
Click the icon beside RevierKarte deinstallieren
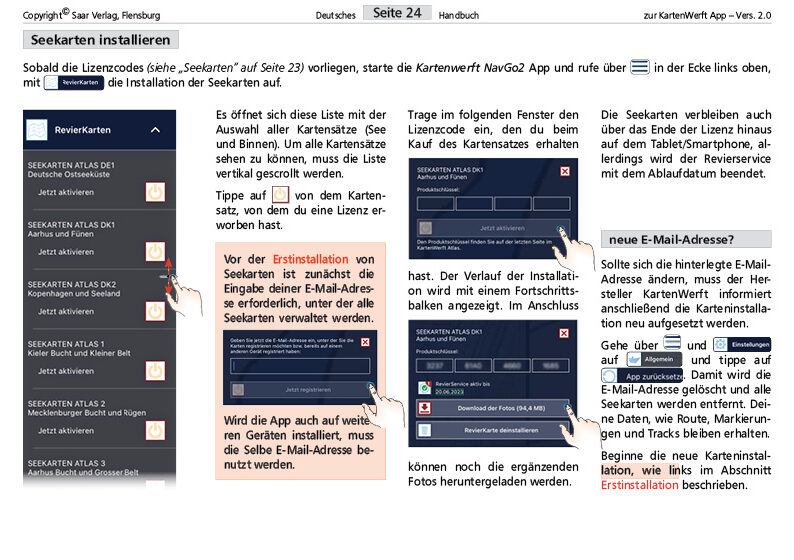click(424, 430)
